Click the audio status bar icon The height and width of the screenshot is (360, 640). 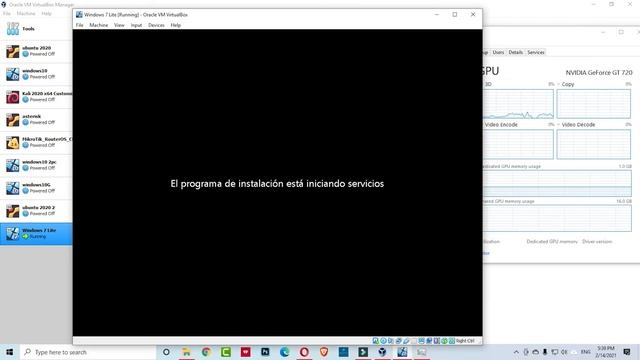(391, 341)
